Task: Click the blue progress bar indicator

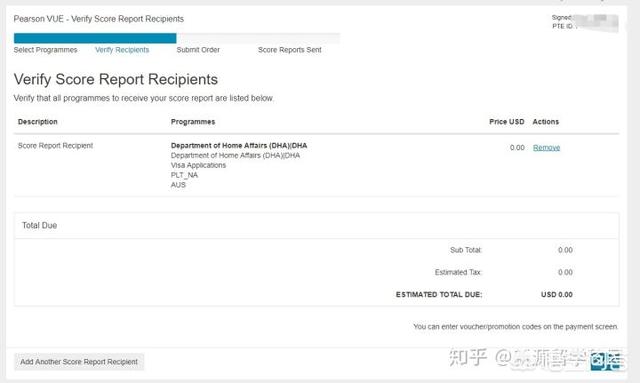Action: coord(95,38)
